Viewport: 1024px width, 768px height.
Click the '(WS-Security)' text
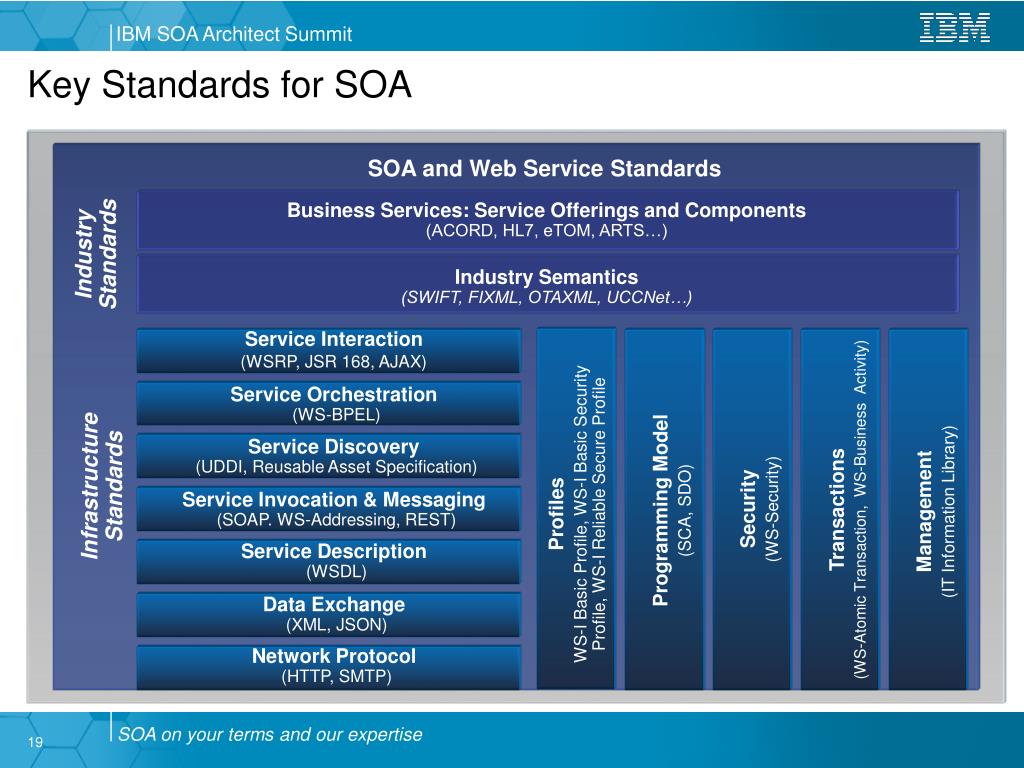pos(773,509)
